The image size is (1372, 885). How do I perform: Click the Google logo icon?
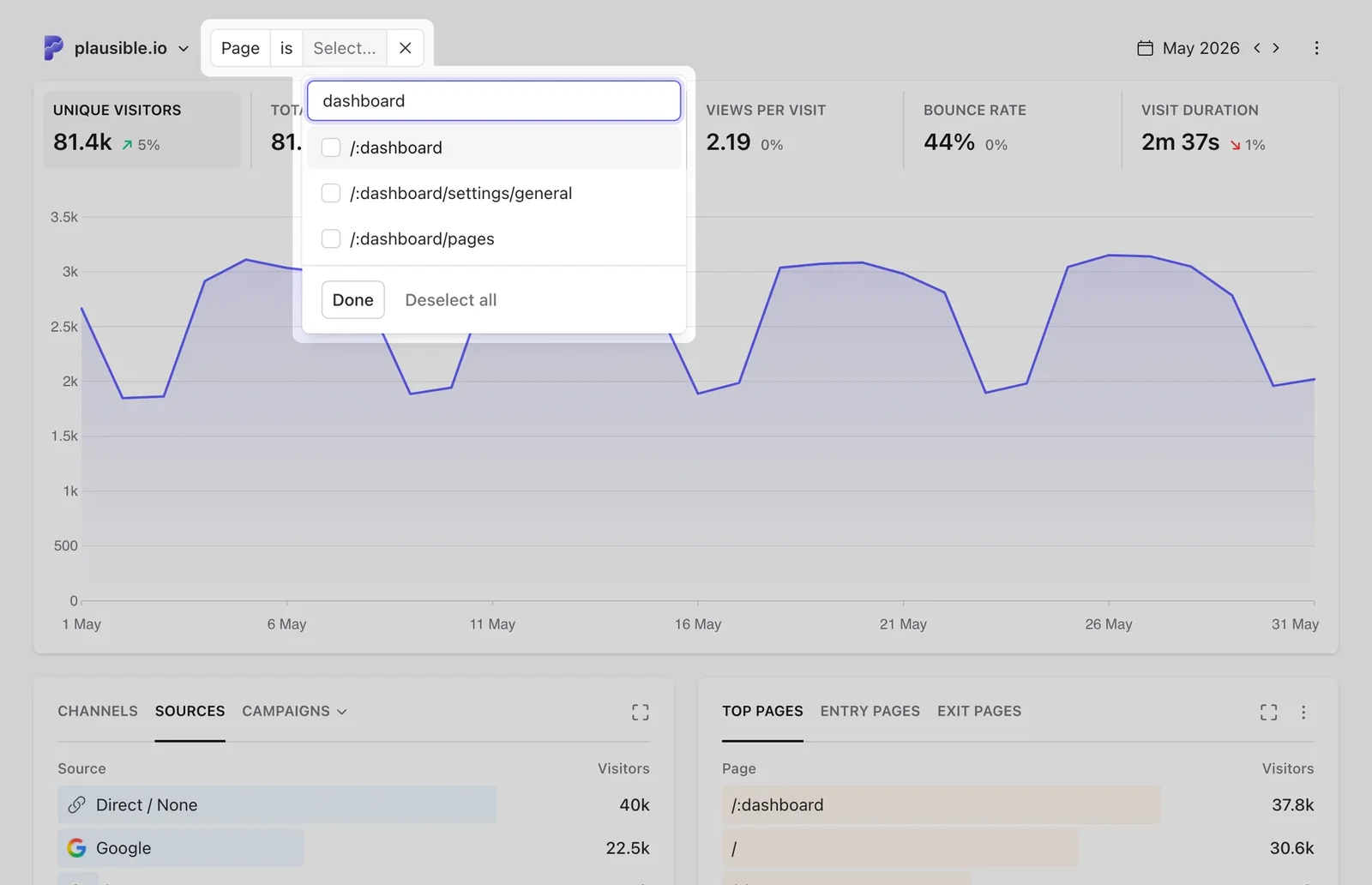76,848
